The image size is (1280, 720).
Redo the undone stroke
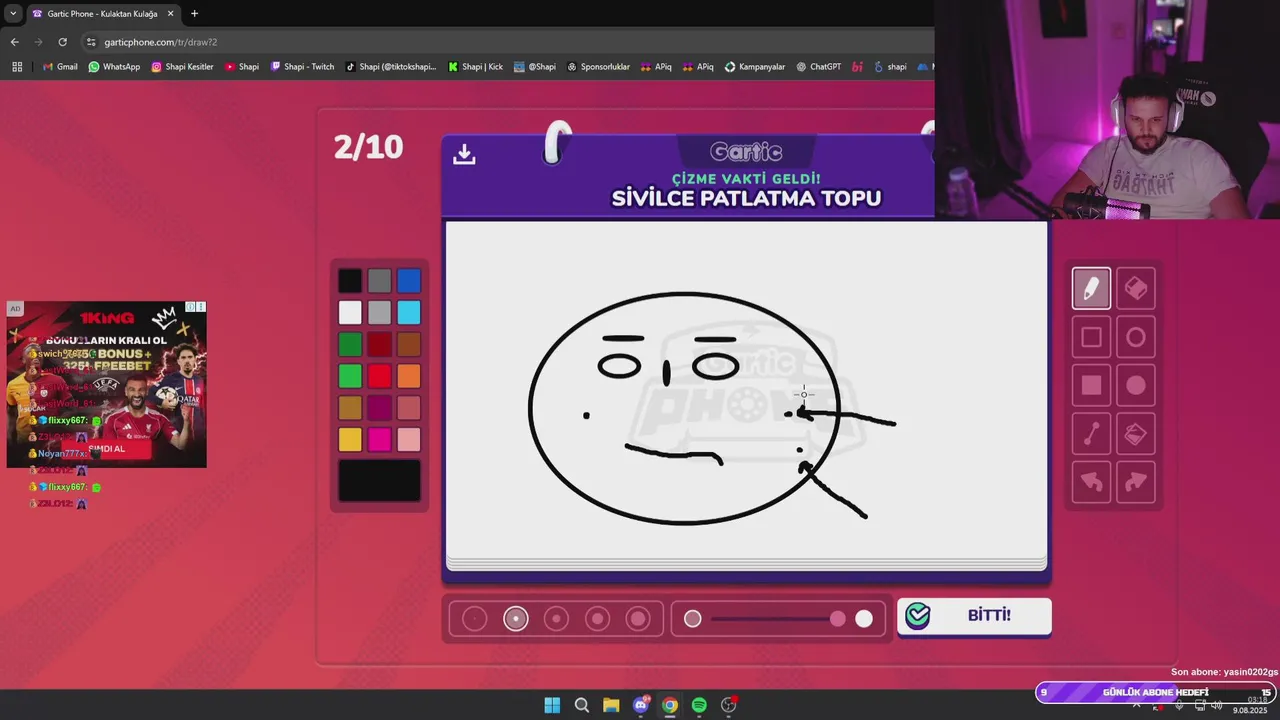(1136, 482)
